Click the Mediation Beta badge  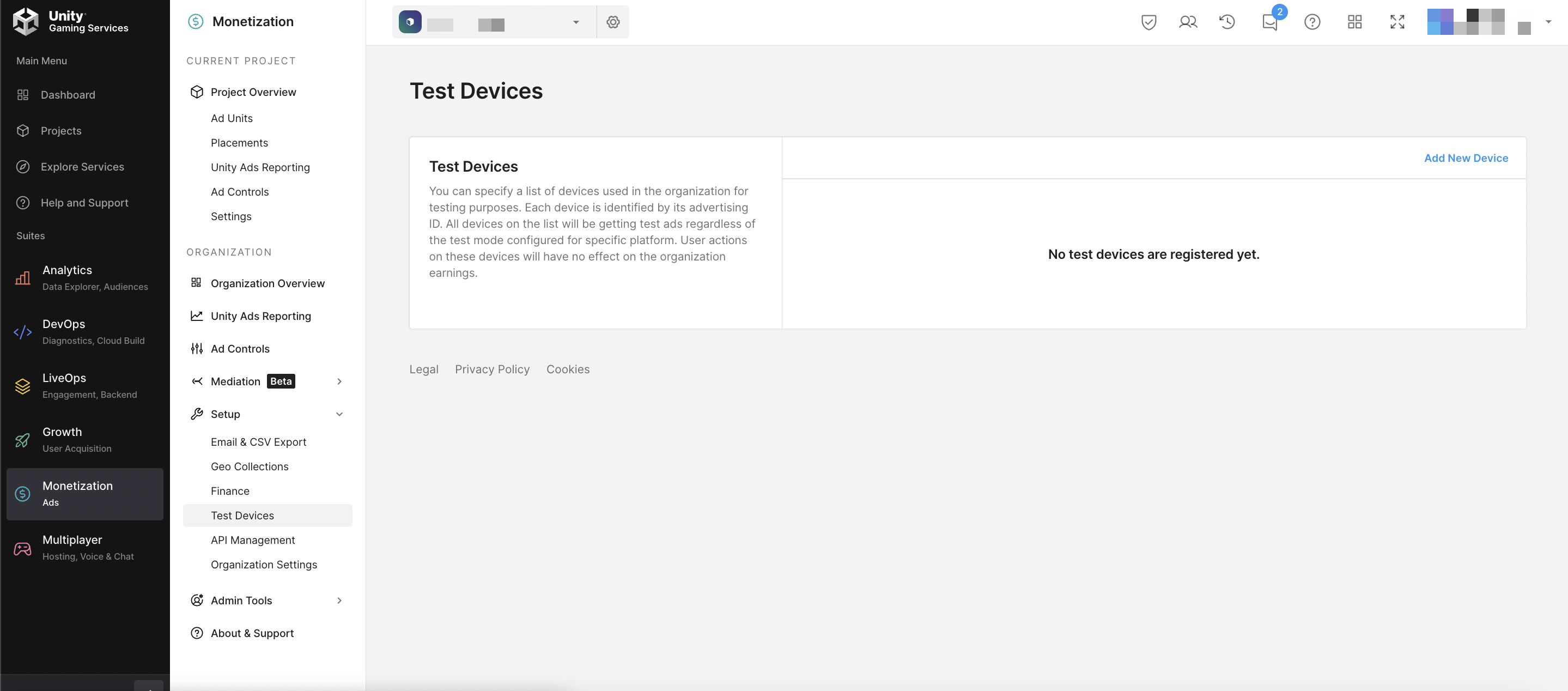tap(281, 381)
